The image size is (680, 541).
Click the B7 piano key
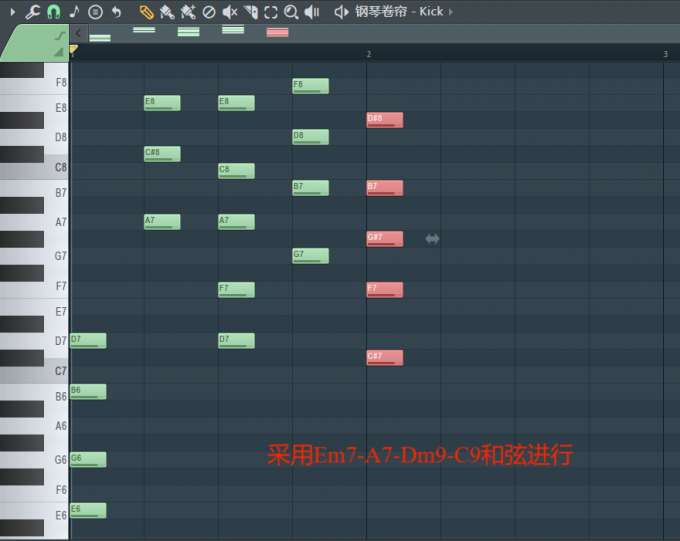pos(56,193)
